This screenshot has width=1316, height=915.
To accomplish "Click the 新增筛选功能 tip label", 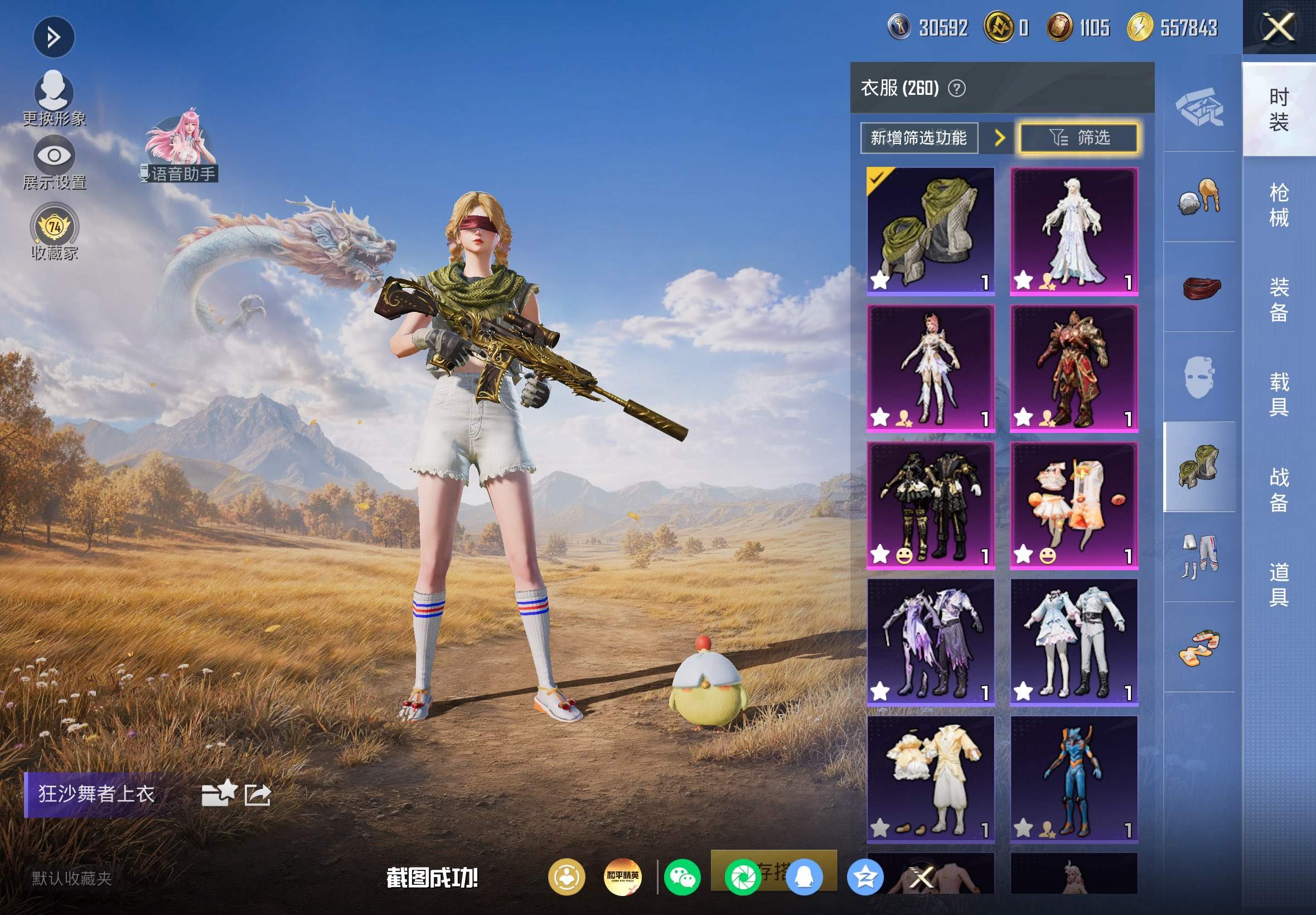I will click(x=919, y=138).
